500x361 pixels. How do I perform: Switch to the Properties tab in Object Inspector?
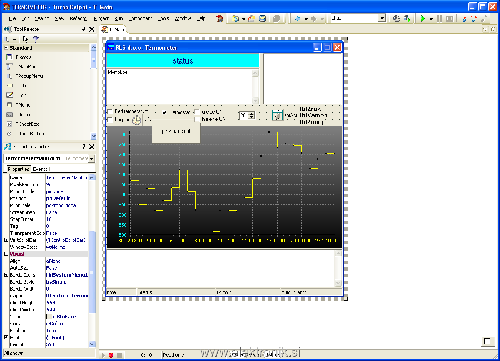point(18,169)
